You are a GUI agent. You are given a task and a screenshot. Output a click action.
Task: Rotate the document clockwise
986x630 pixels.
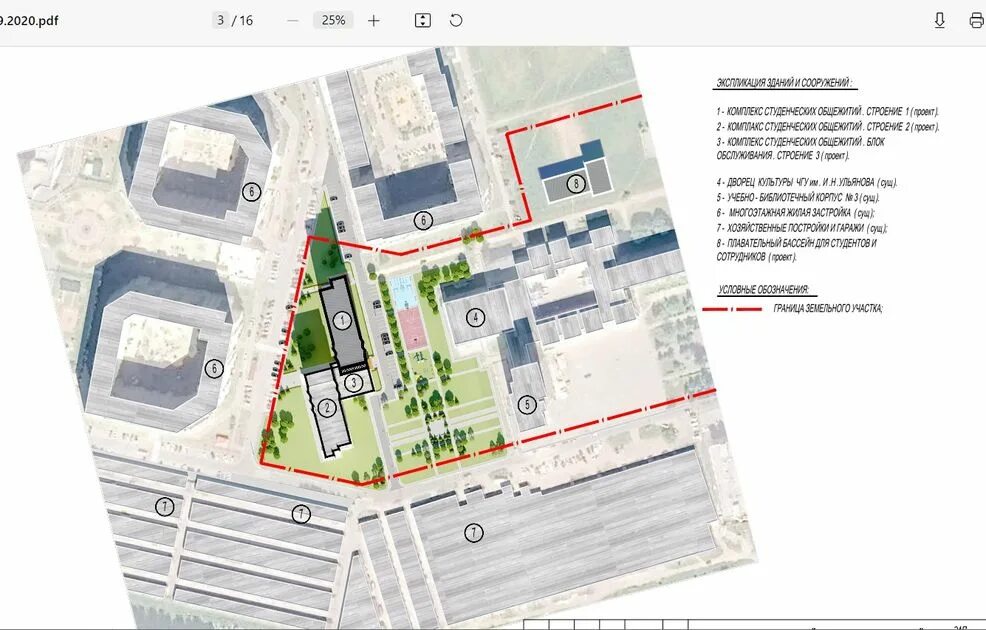click(456, 20)
